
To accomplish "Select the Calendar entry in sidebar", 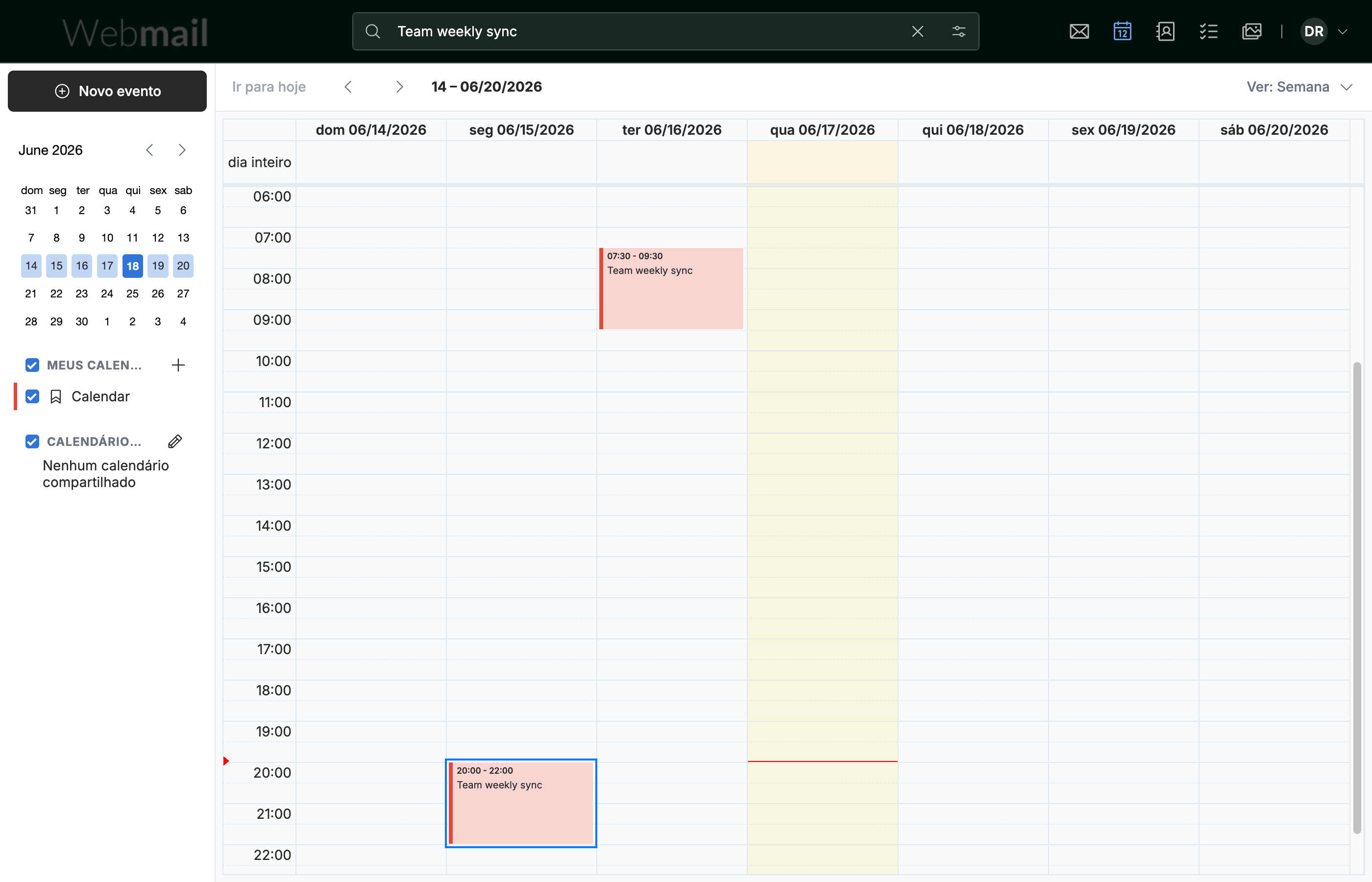I will tap(101, 396).
